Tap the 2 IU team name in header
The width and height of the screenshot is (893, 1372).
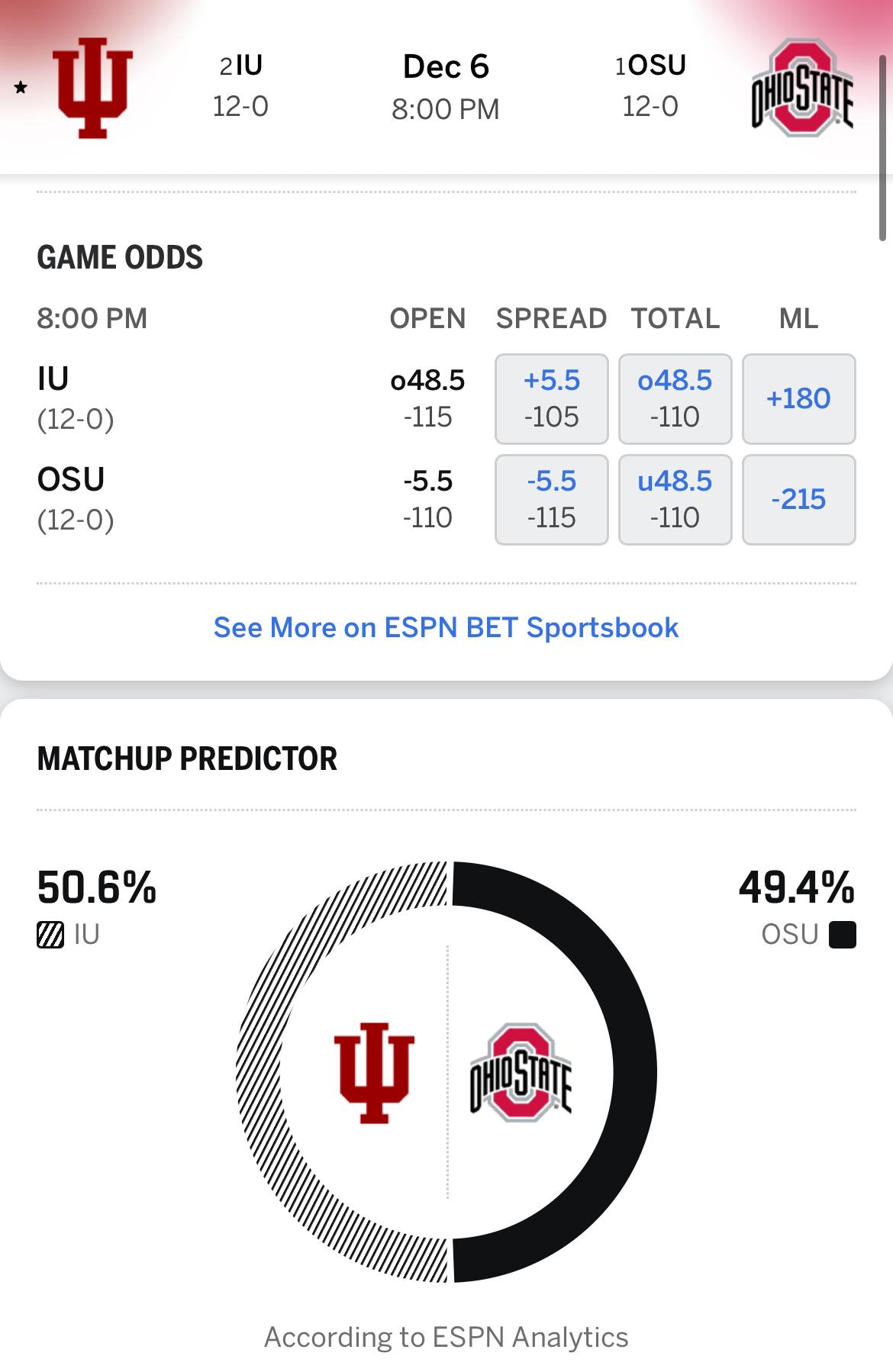tap(241, 66)
